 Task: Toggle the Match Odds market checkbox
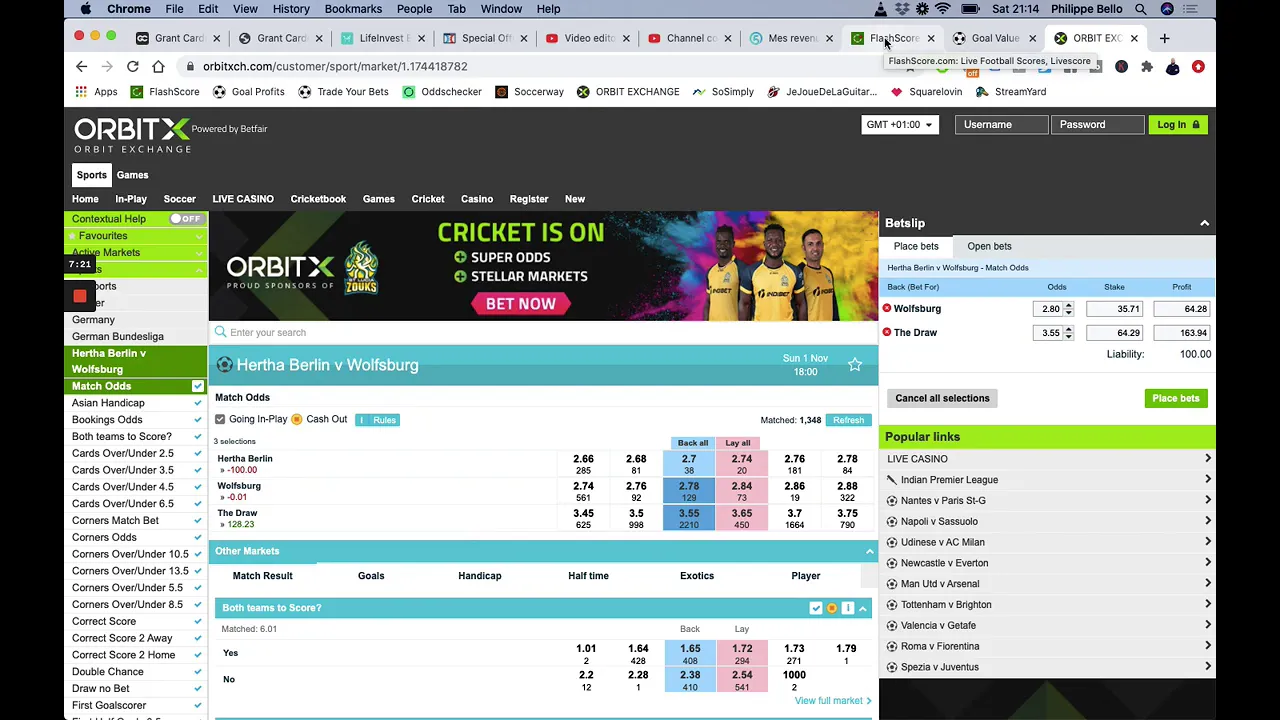(x=197, y=386)
